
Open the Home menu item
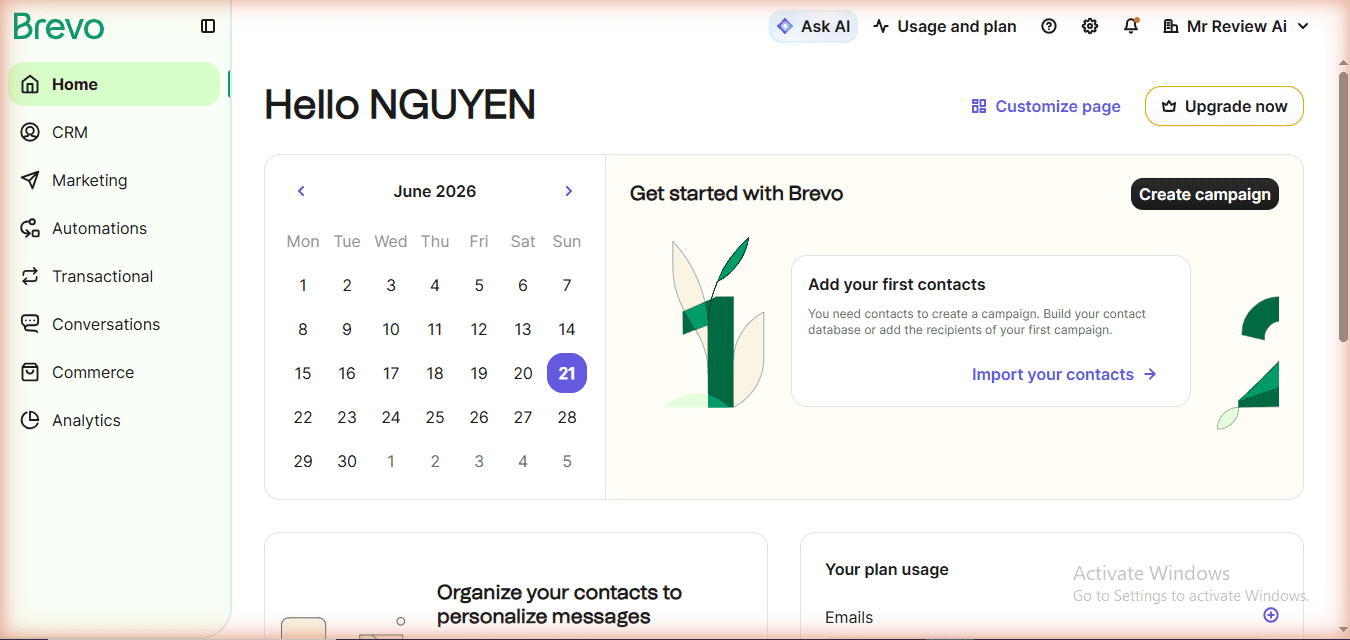(x=114, y=84)
